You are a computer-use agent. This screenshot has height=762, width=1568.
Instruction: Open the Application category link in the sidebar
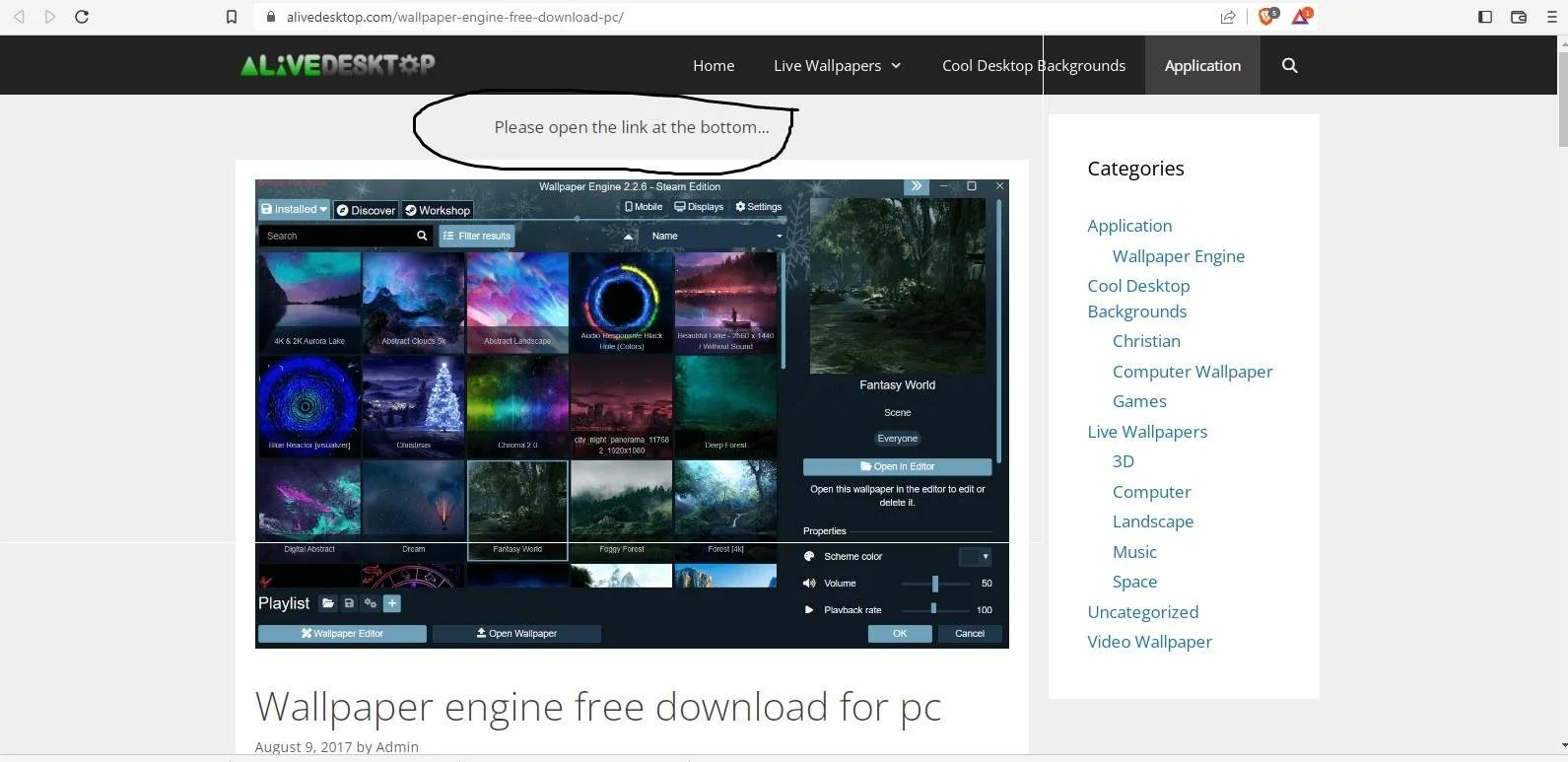point(1129,226)
